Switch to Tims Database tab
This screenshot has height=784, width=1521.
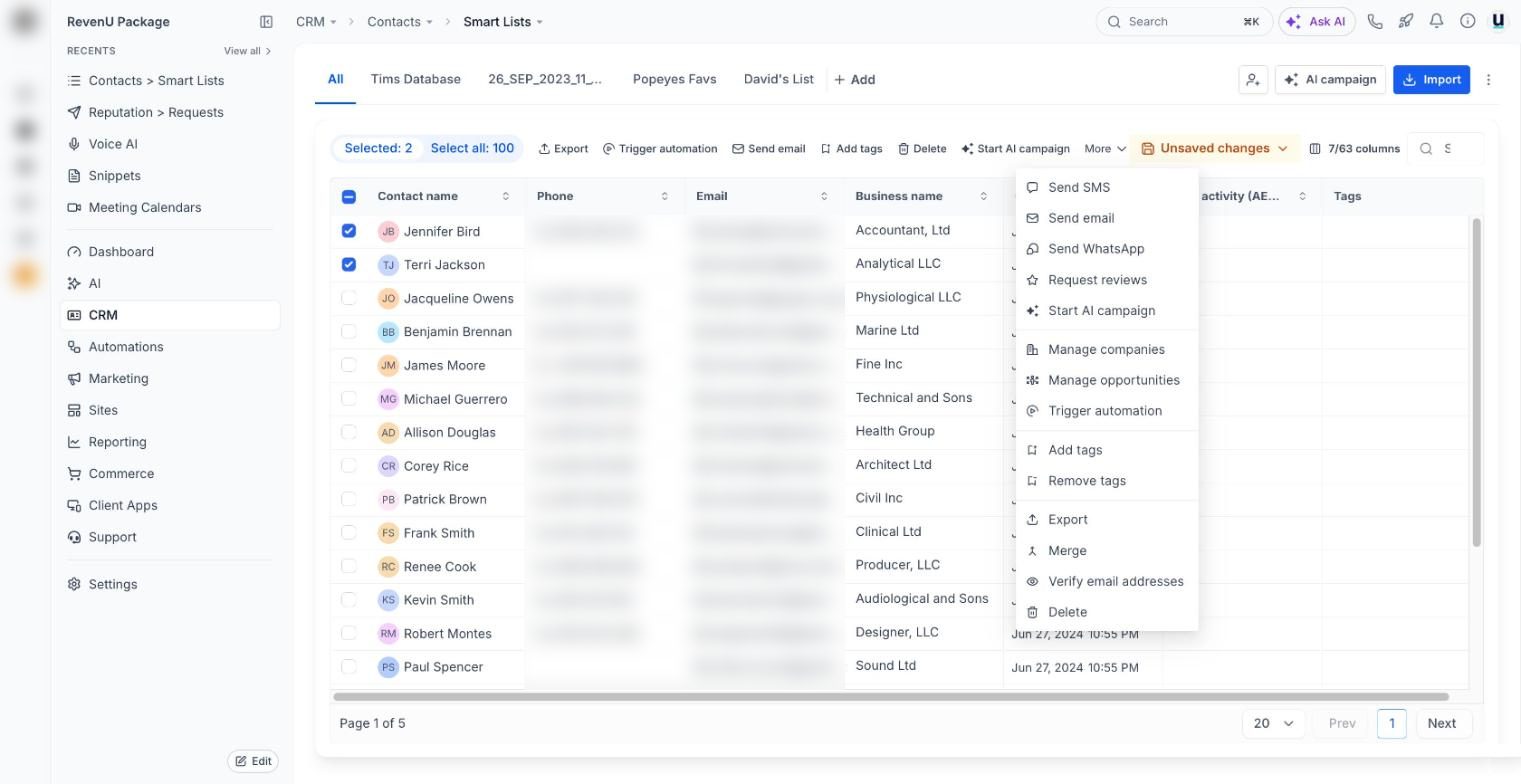coord(415,79)
